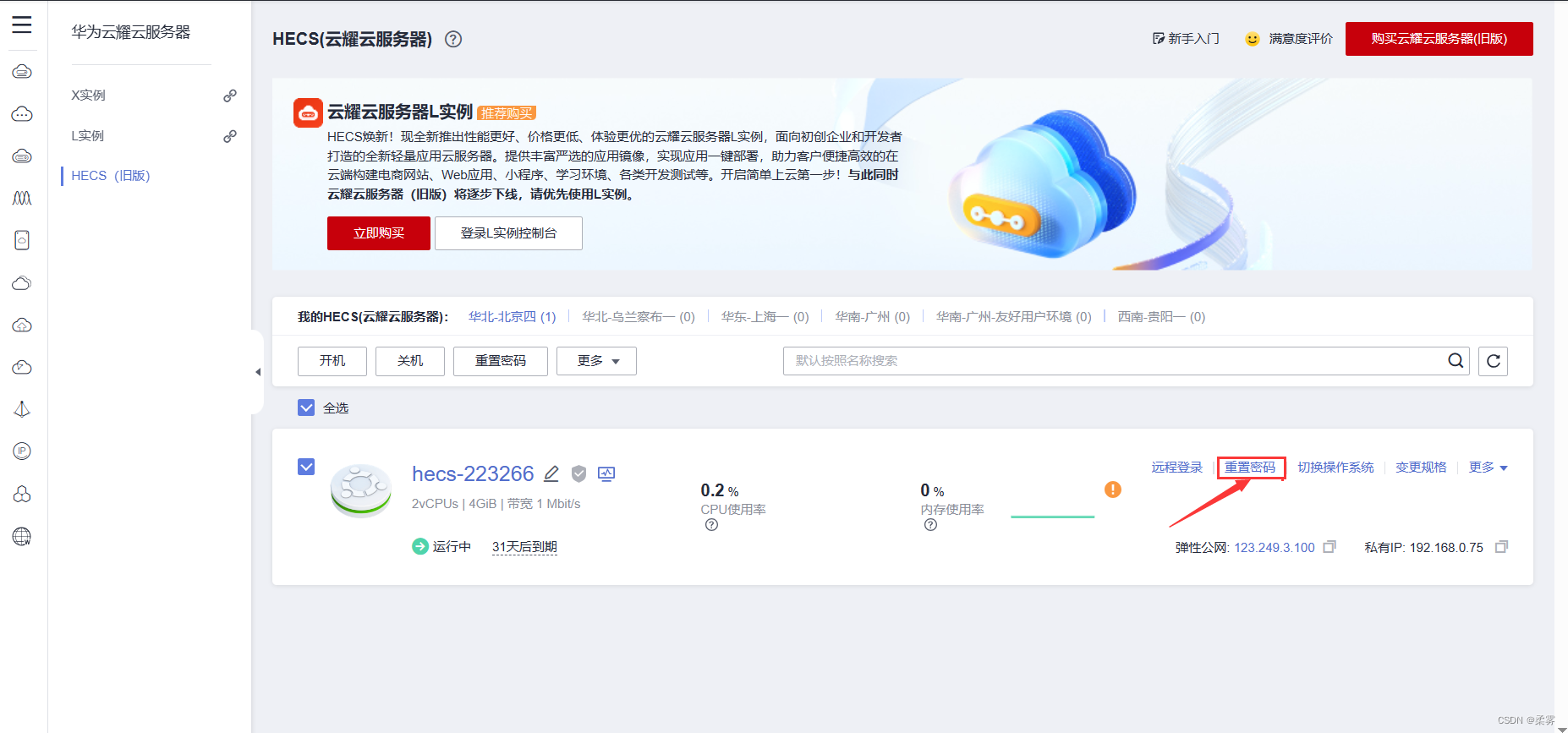The width and height of the screenshot is (1568, 733).
Task: Open the monitoring icon next to hecs-223266
Action: (606, 473)
